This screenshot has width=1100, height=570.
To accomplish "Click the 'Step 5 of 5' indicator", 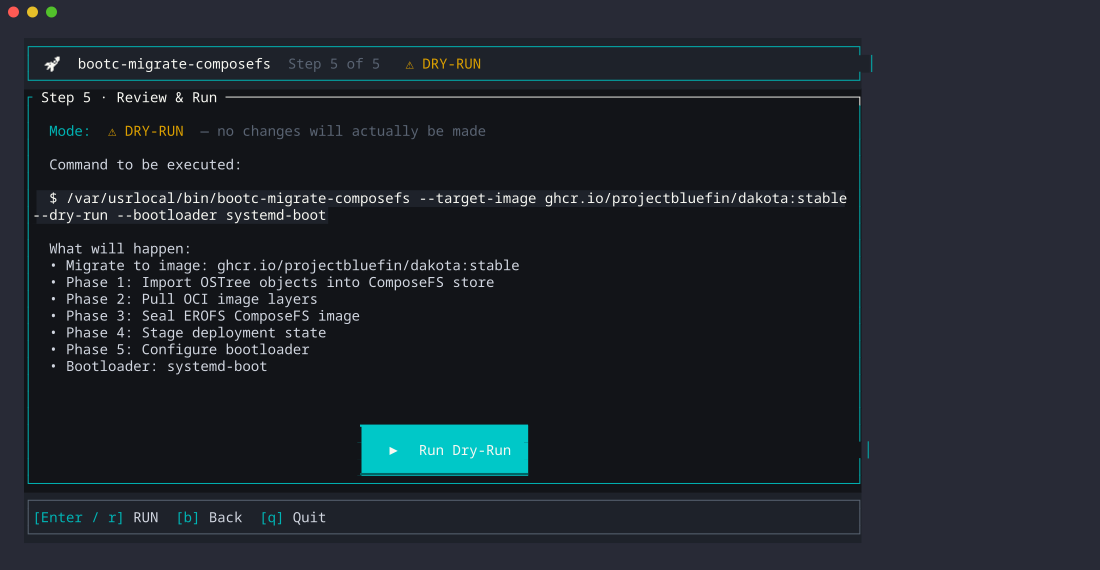I will [334, 64].
